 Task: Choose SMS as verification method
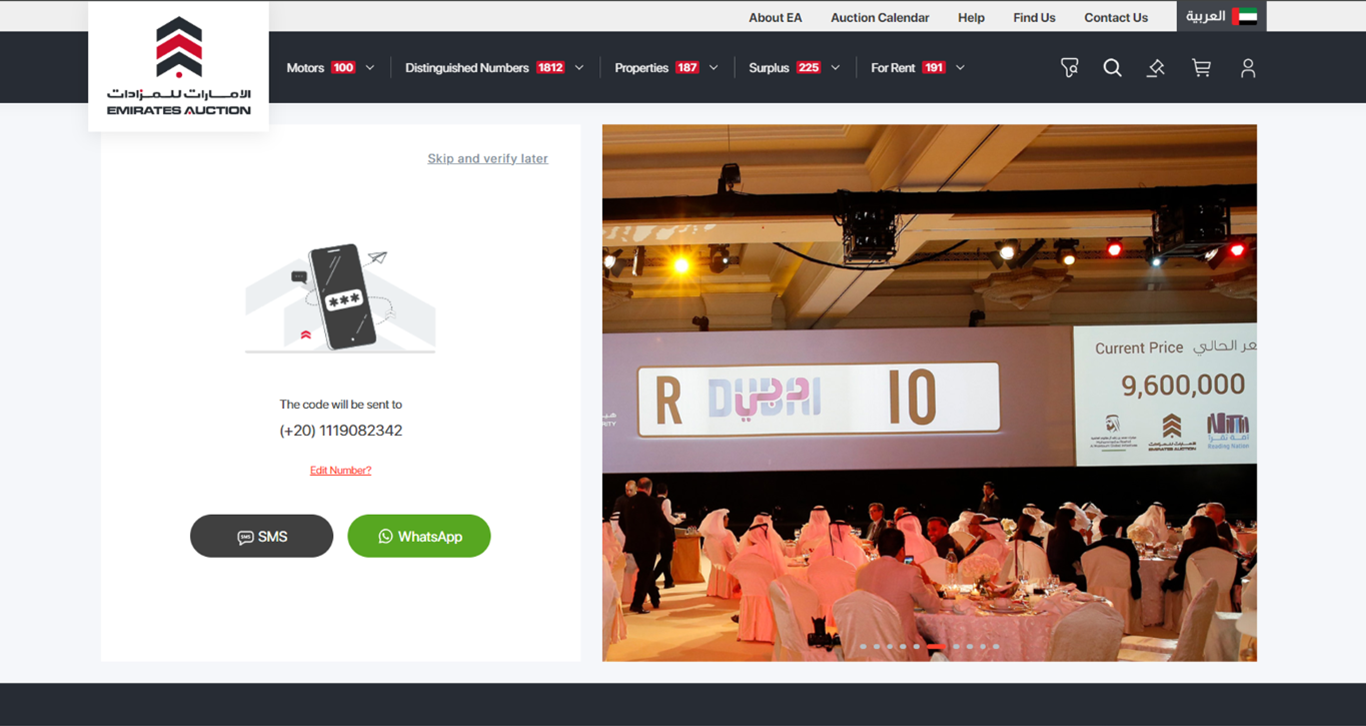[261, 536]
